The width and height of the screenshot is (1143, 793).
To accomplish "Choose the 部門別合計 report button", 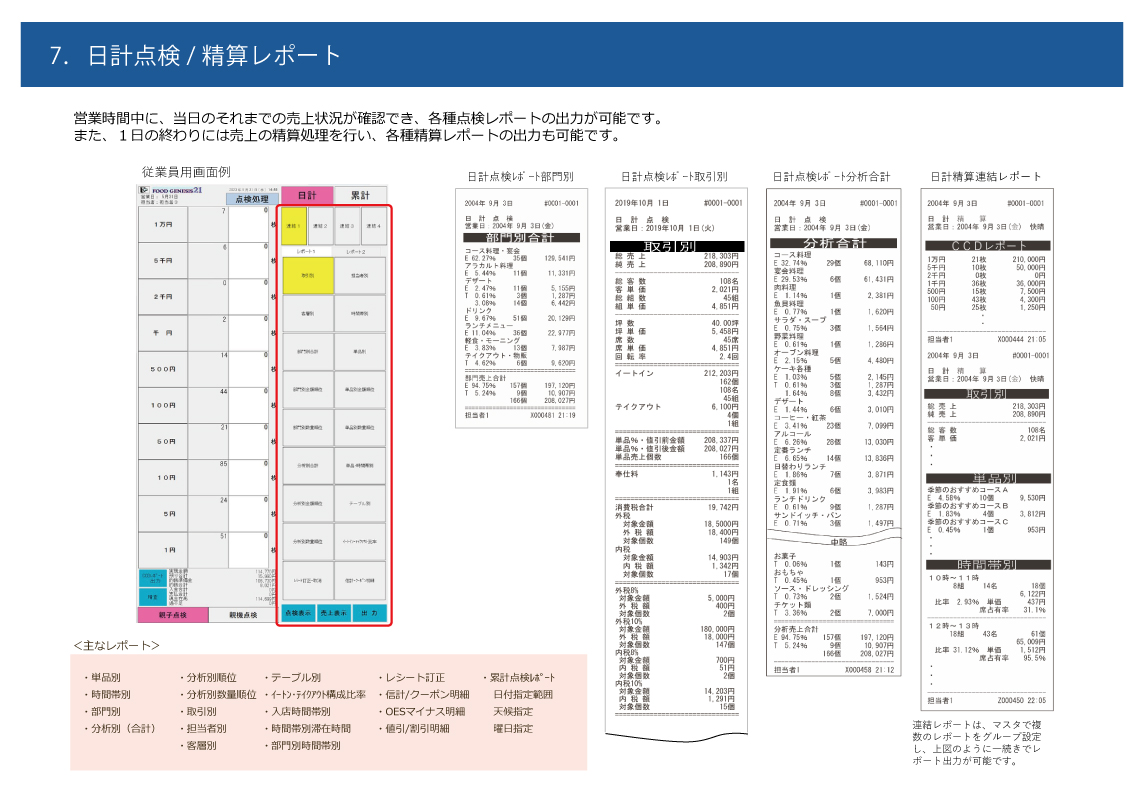I will pos(308,351).
